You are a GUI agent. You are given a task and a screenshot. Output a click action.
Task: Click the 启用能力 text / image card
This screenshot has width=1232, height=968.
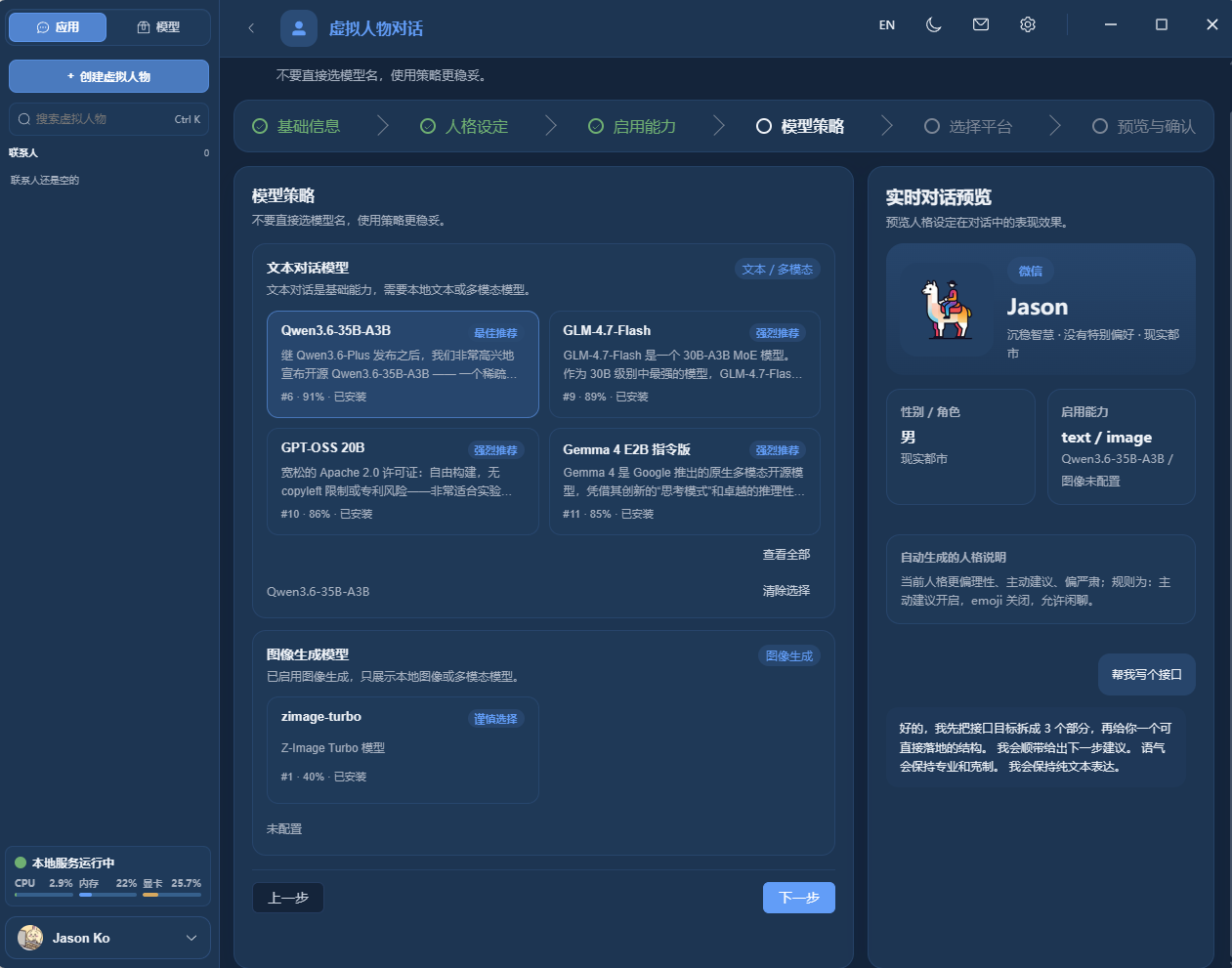[1122, 446]
